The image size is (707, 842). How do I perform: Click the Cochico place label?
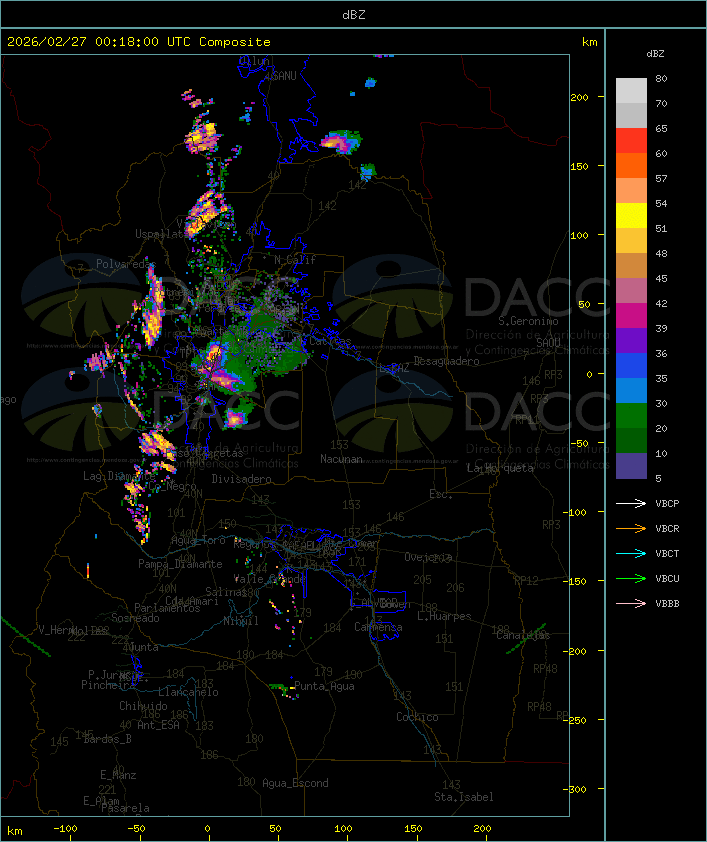(417, 717)
